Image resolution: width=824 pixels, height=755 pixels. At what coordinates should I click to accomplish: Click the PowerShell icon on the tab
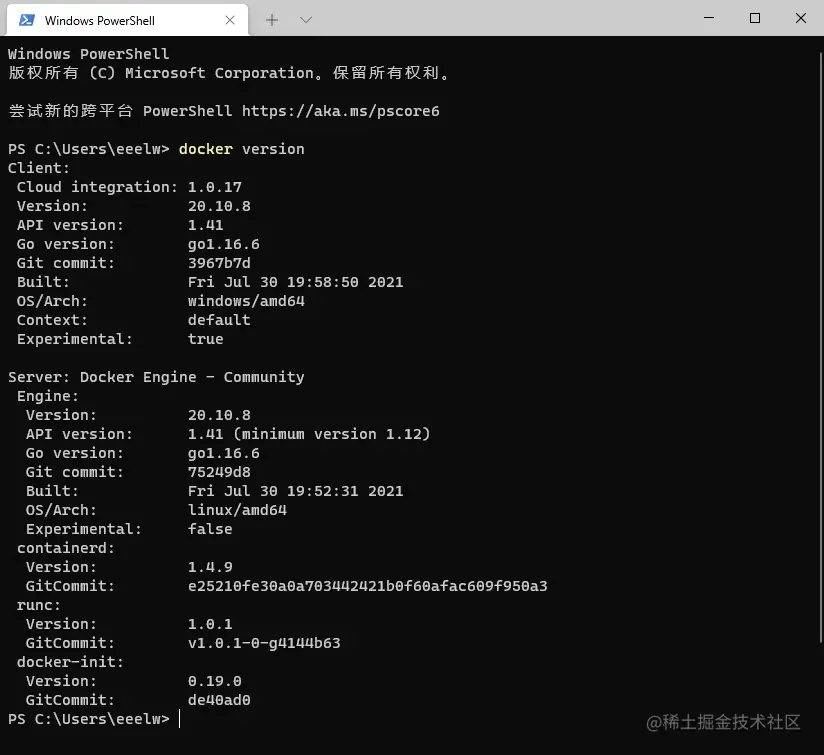tap(26, 20)
